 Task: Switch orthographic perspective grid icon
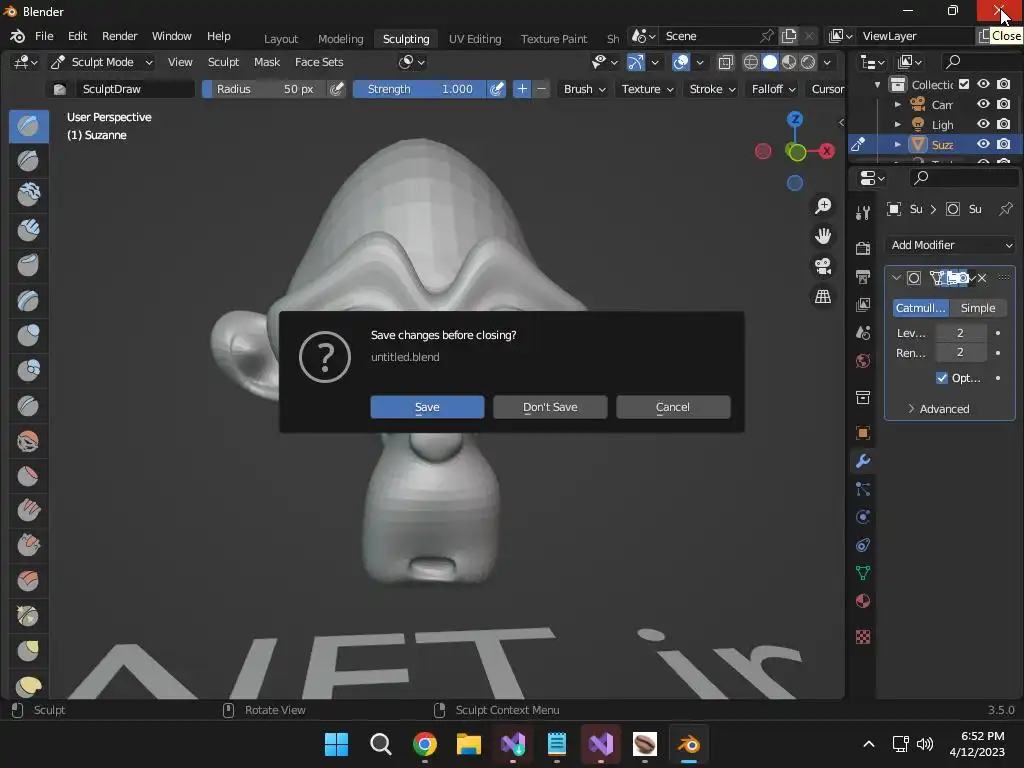823,296
